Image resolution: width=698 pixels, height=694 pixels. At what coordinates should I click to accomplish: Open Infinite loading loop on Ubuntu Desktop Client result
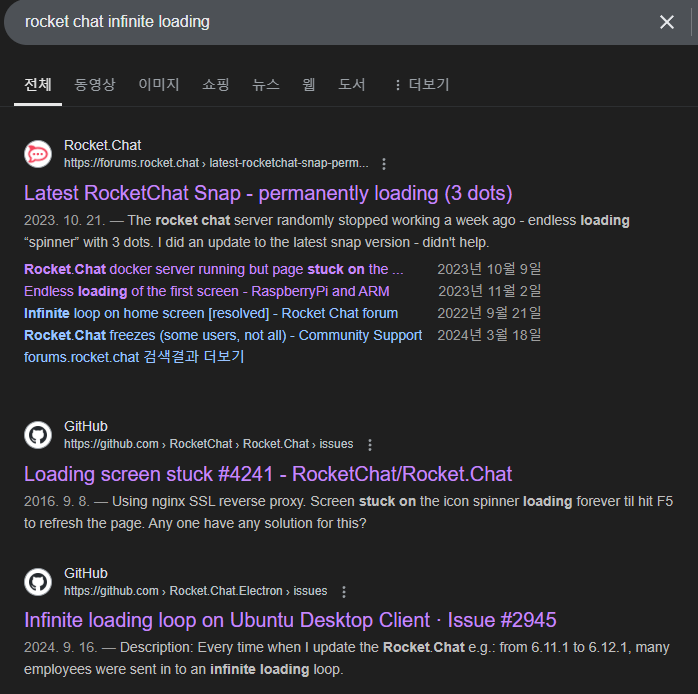(290, 621)
